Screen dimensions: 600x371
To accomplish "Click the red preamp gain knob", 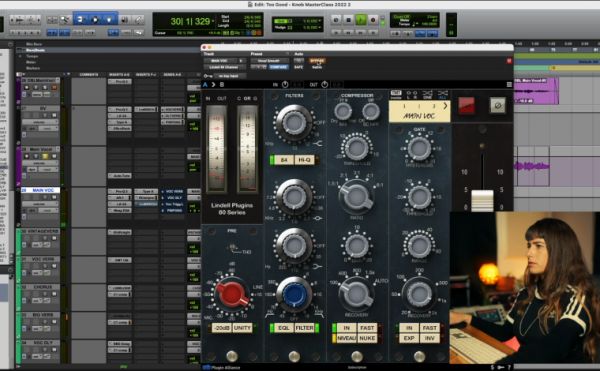I will 231,294.
